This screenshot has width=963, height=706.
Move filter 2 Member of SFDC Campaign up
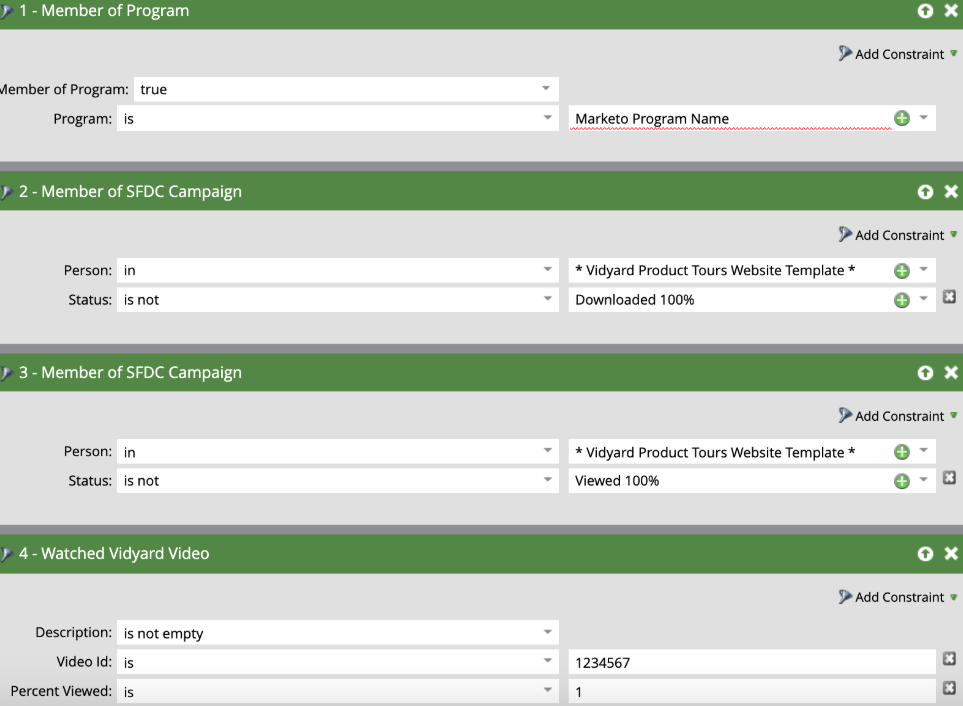[925, 192]
